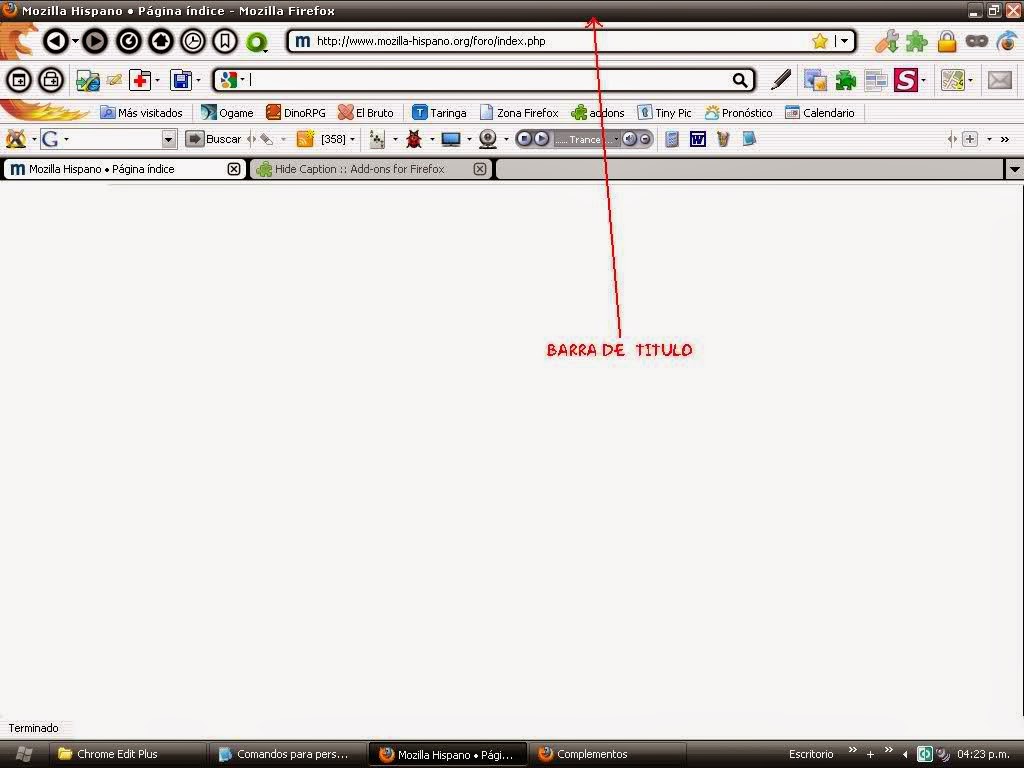Click play on the media player controls
The height and width of the screenshot is (768, 1024).
540,139
